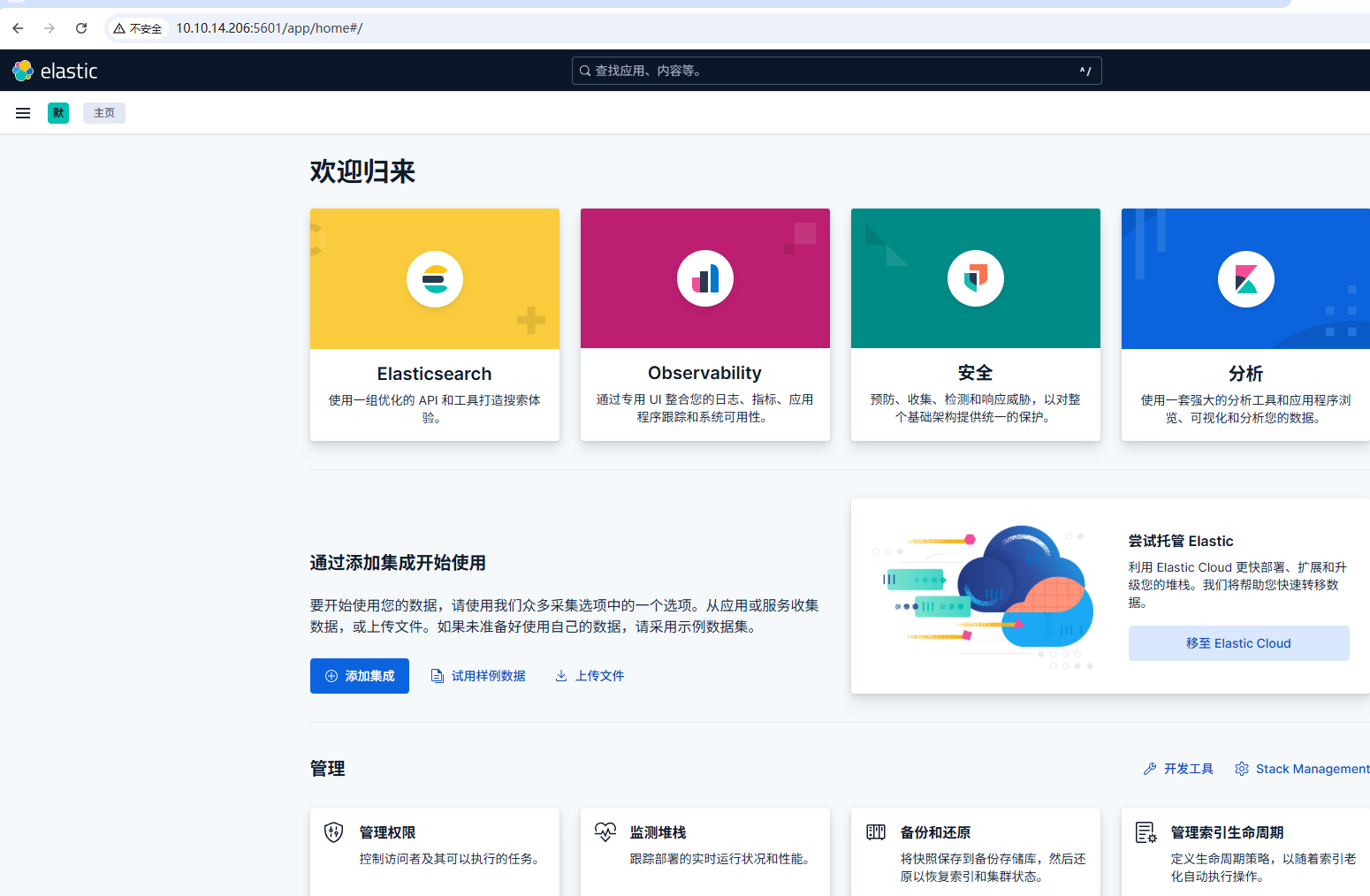Open 开发工具 link
This screenshot has height=896, width=1370.
[1178, 769]
